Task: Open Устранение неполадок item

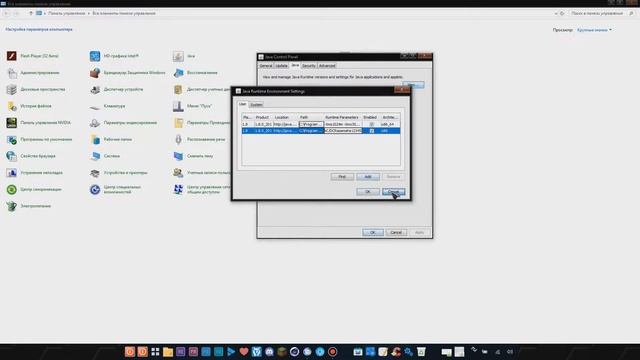Action: click(x=35, y=173)
